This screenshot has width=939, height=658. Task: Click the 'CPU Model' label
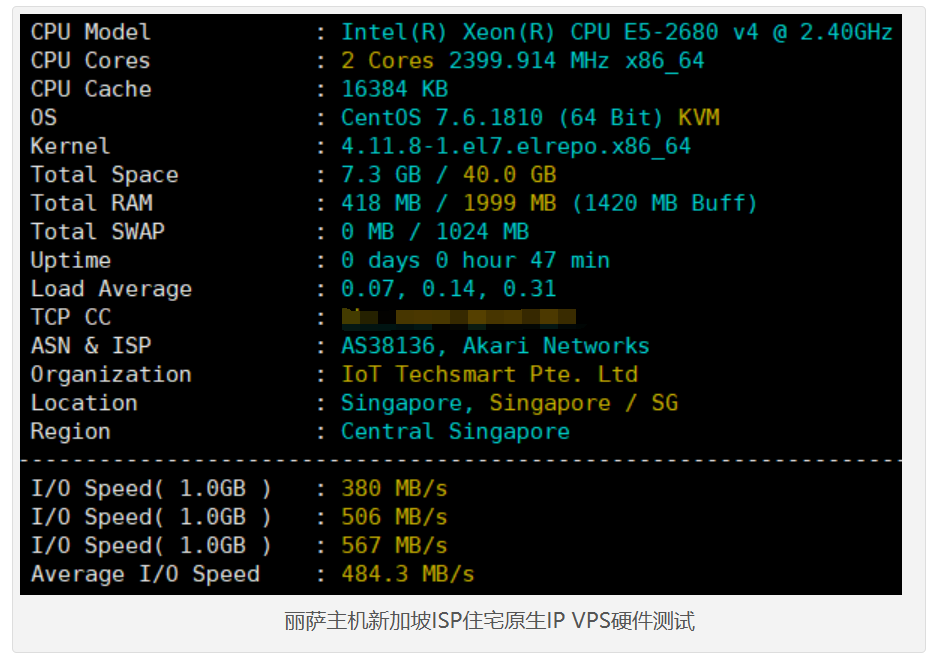click(x=90, y=32)
